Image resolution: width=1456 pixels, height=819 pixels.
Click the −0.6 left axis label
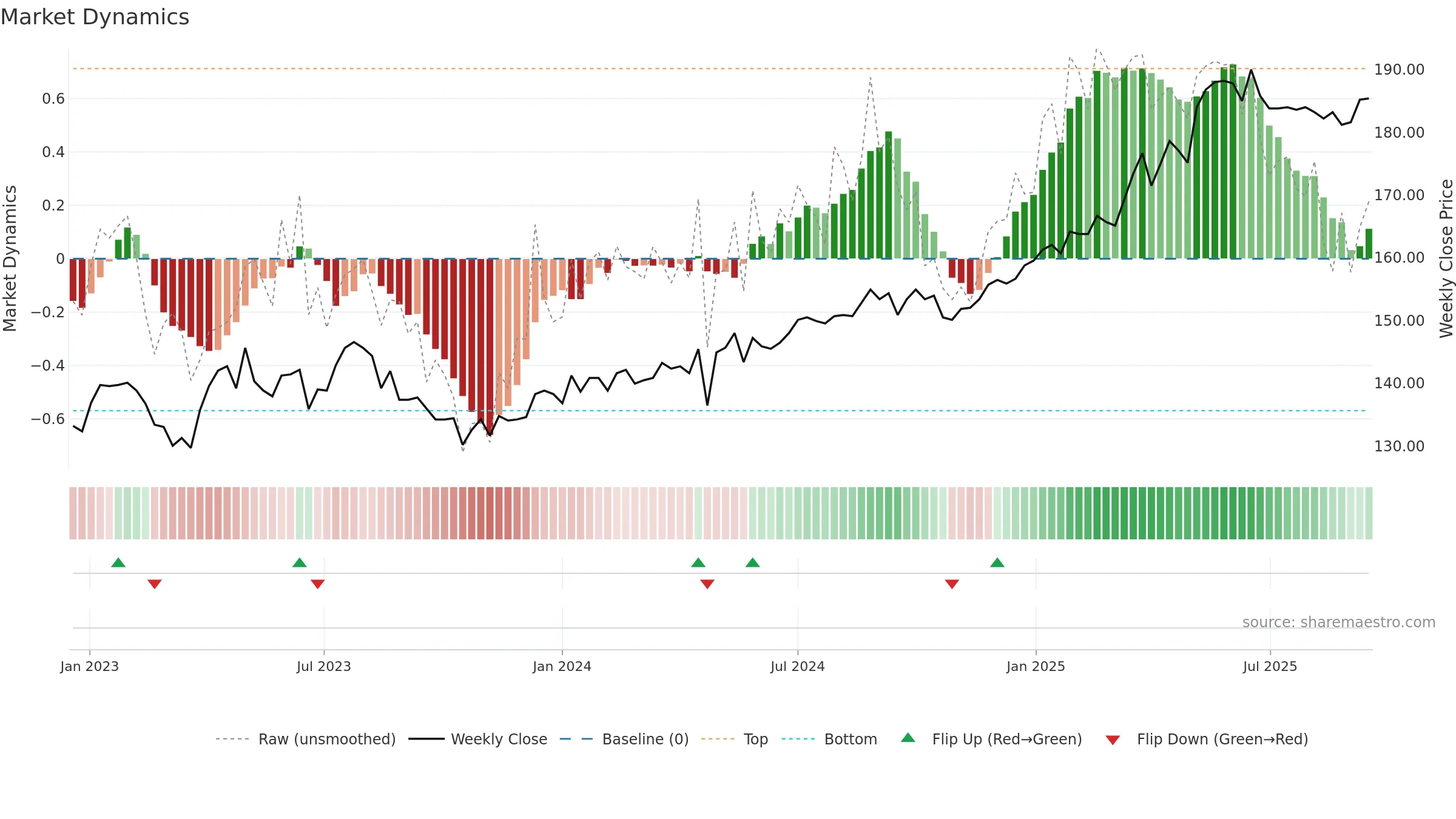click(48, 419)
